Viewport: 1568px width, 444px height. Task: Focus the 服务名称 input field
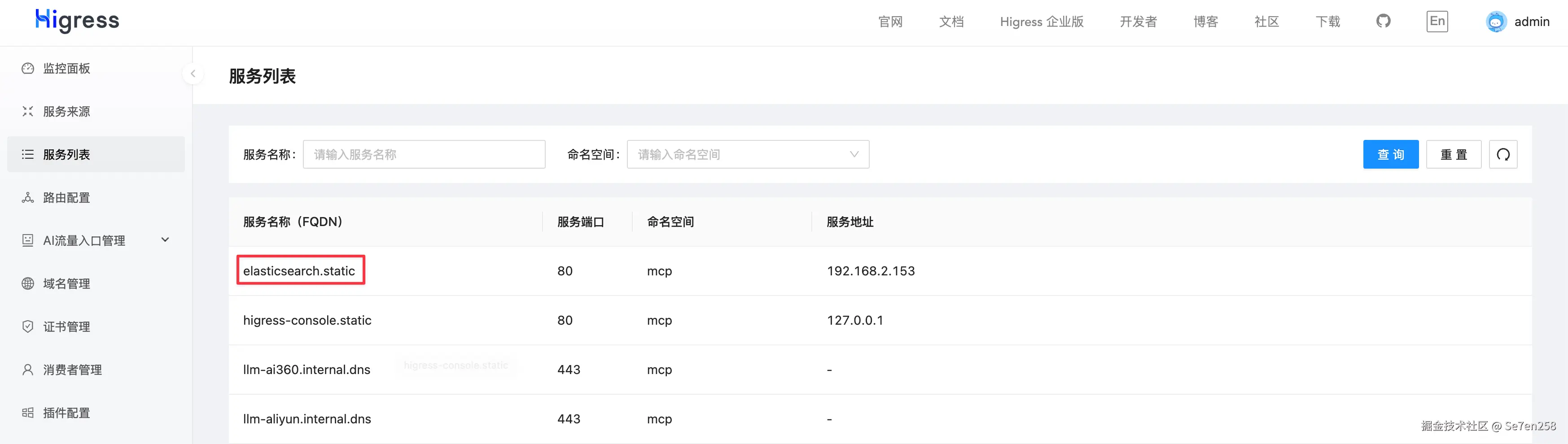(x=424, y=154)
